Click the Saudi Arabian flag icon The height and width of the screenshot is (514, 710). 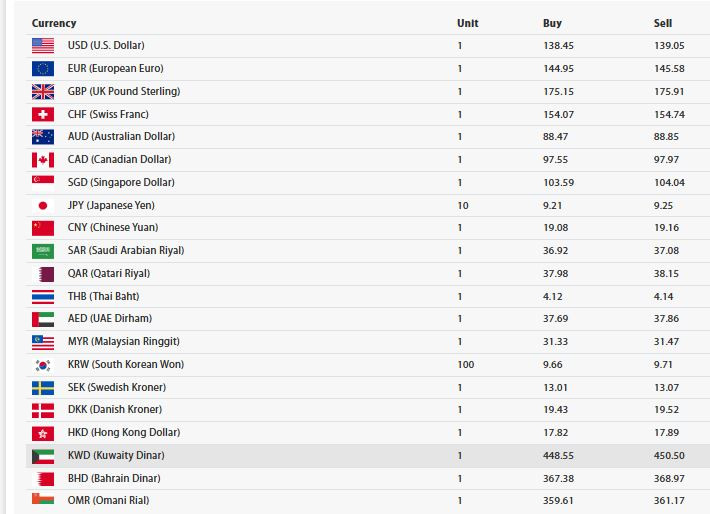pyautogui.click(x=43, y=251)
